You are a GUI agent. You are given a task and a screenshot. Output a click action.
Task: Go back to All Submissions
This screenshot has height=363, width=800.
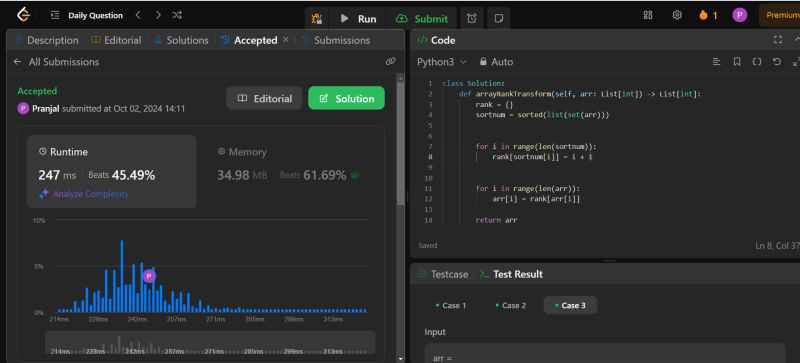57,62
